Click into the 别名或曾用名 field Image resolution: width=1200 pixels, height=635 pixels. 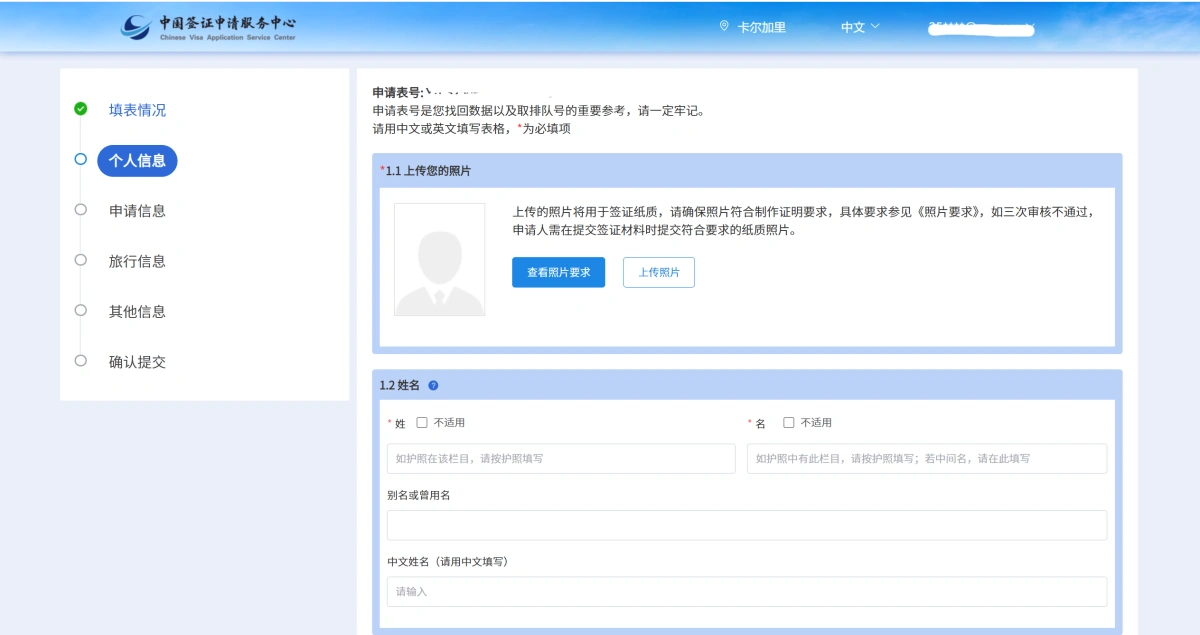pos(746,525)
